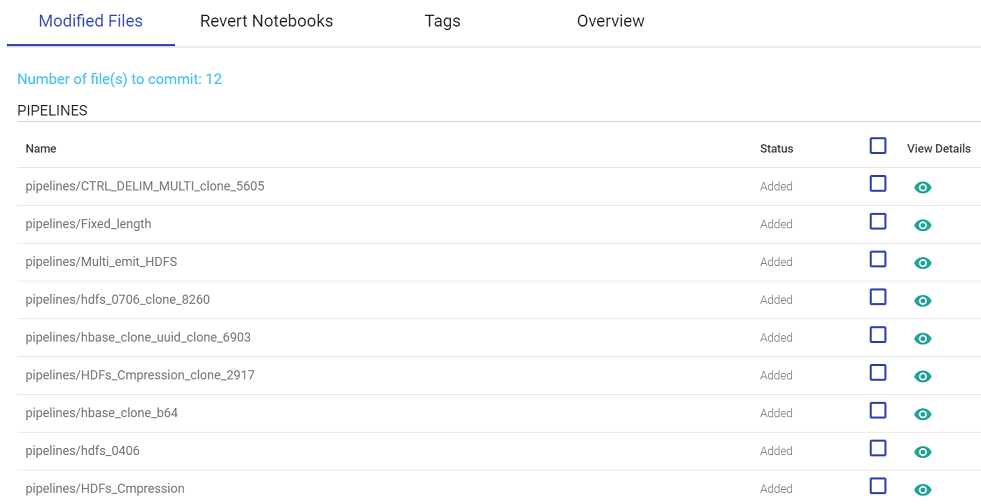Switch to the Revert Notebooks tab

[x=267, y=21]
